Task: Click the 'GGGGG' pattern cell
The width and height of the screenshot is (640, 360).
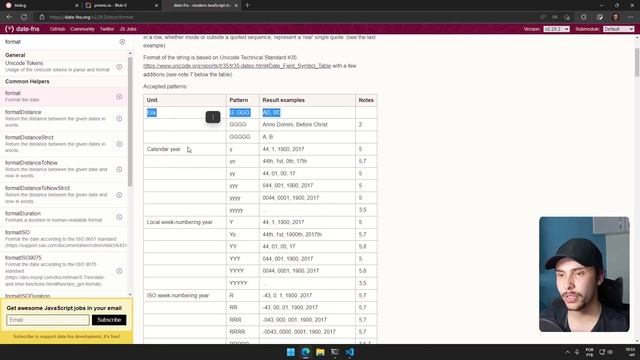Action: (x=243, y=137)
